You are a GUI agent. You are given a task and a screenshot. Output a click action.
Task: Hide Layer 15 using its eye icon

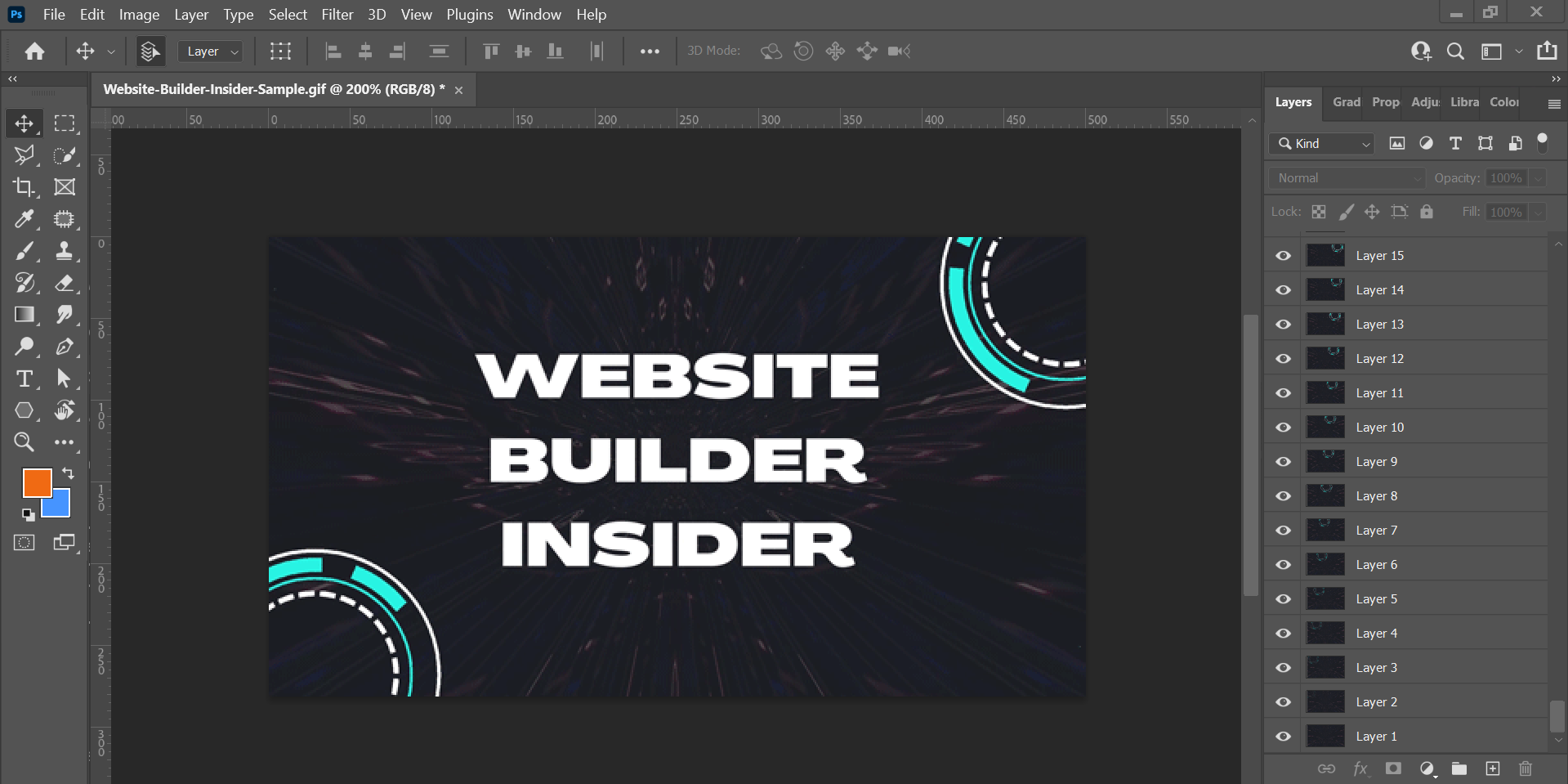coord(1284,256)
